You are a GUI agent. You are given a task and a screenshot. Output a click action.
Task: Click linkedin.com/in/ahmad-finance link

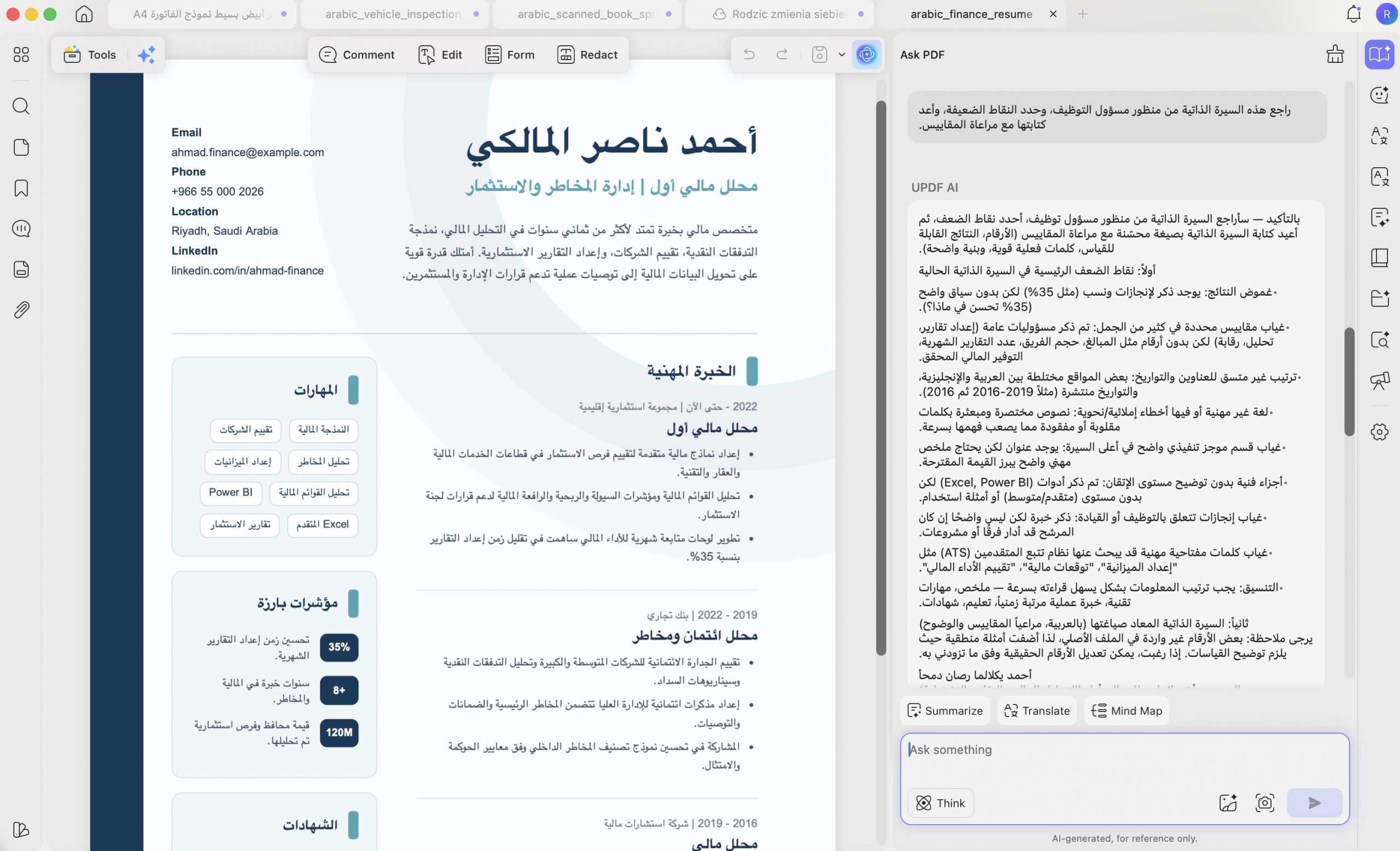pyautogui.click(x=248, y=271)
